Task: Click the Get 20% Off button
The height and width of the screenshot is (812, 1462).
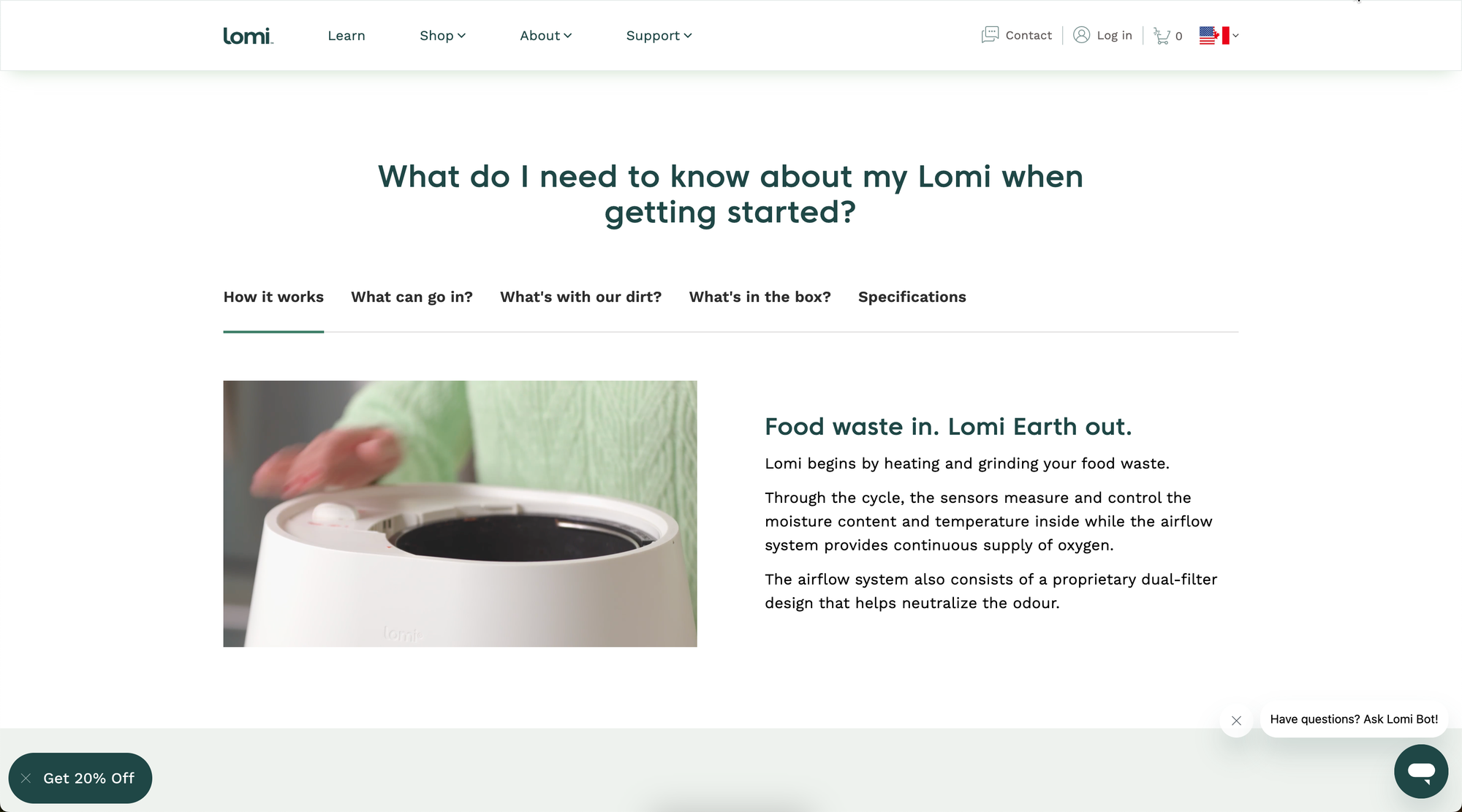Action: (x=88, y=778)
